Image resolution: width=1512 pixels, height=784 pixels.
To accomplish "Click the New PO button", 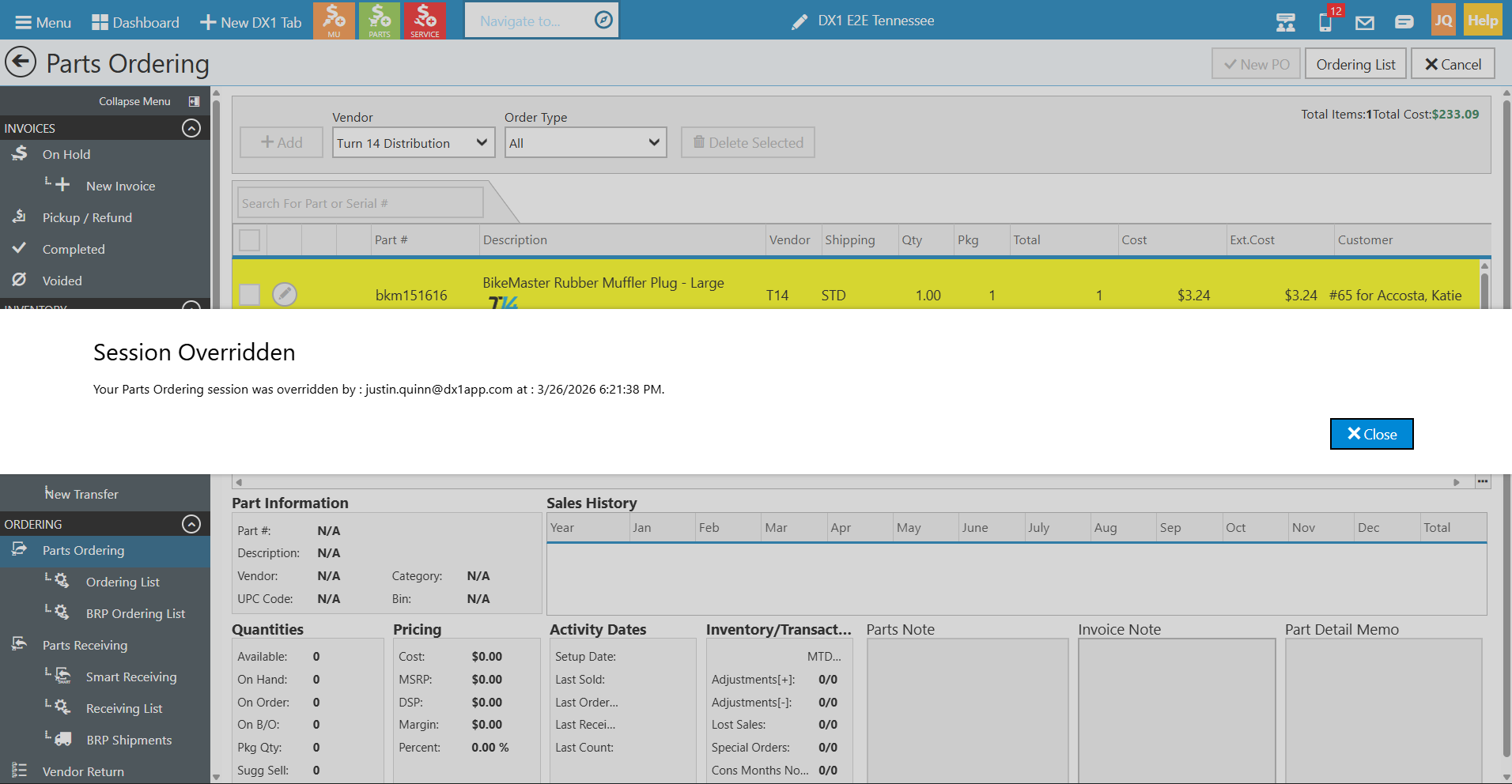I will [1257, 64].
